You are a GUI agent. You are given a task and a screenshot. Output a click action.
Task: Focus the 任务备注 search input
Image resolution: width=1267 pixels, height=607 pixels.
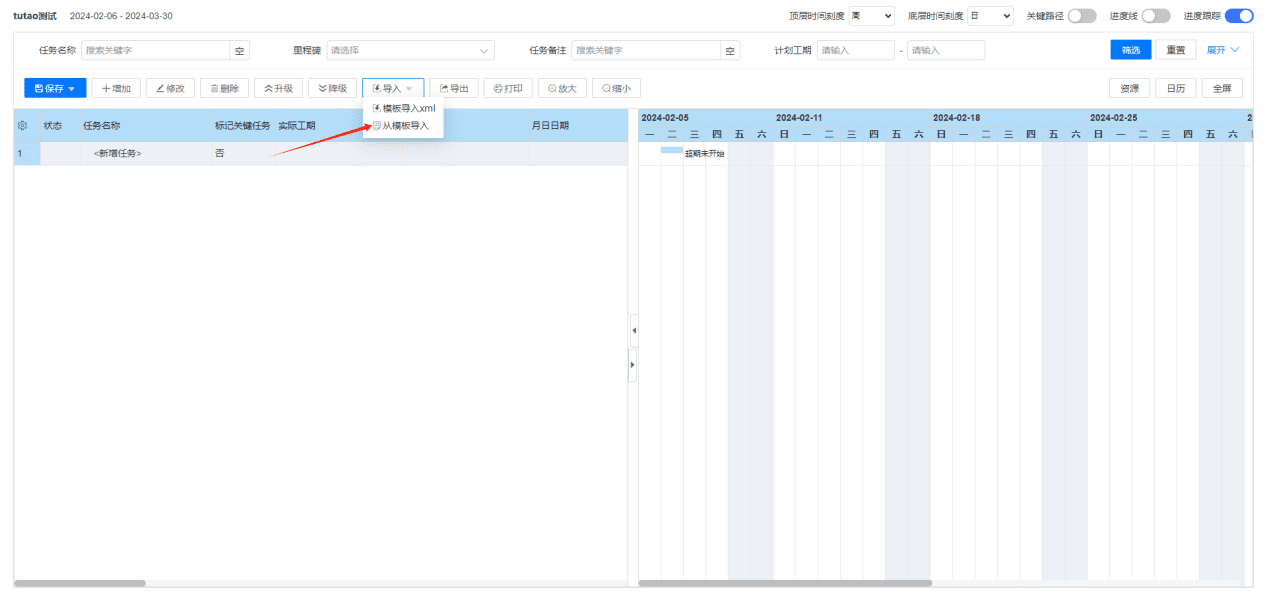646,50
